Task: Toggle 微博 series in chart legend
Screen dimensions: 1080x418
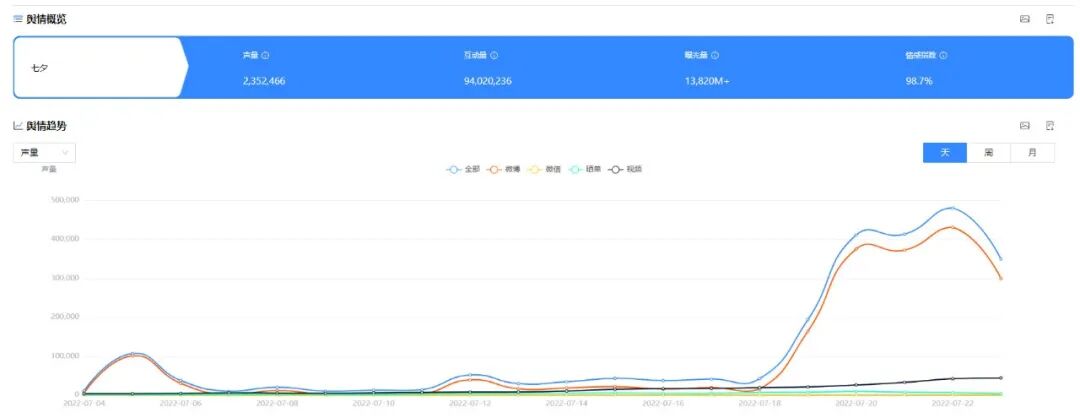Action: (x=503, y=169)
